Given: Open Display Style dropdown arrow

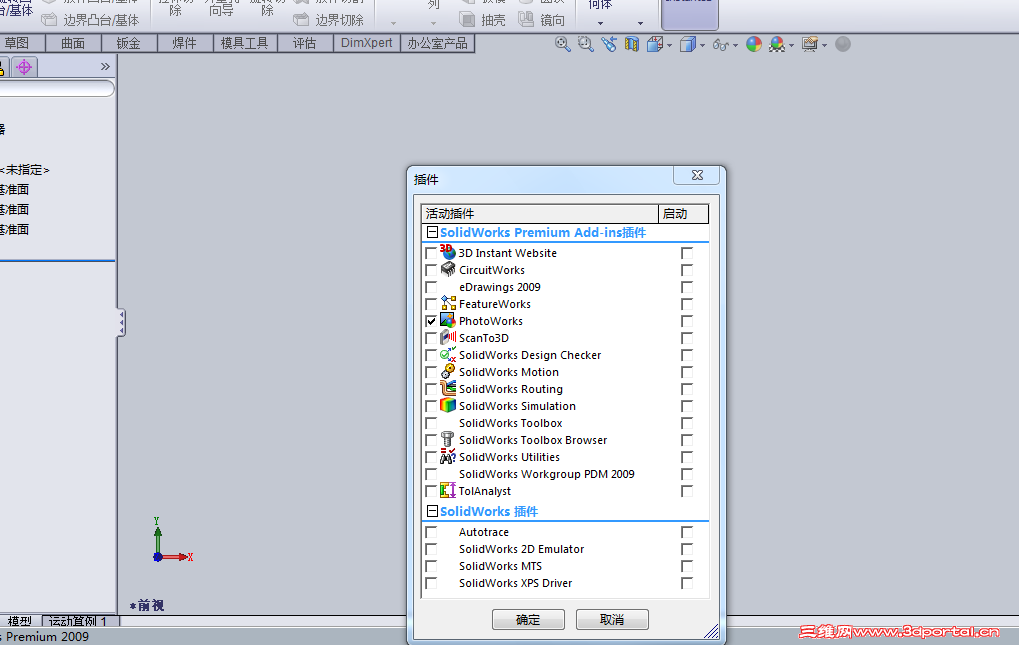Looking at the screenshot, I should click(x=703, y=45).
